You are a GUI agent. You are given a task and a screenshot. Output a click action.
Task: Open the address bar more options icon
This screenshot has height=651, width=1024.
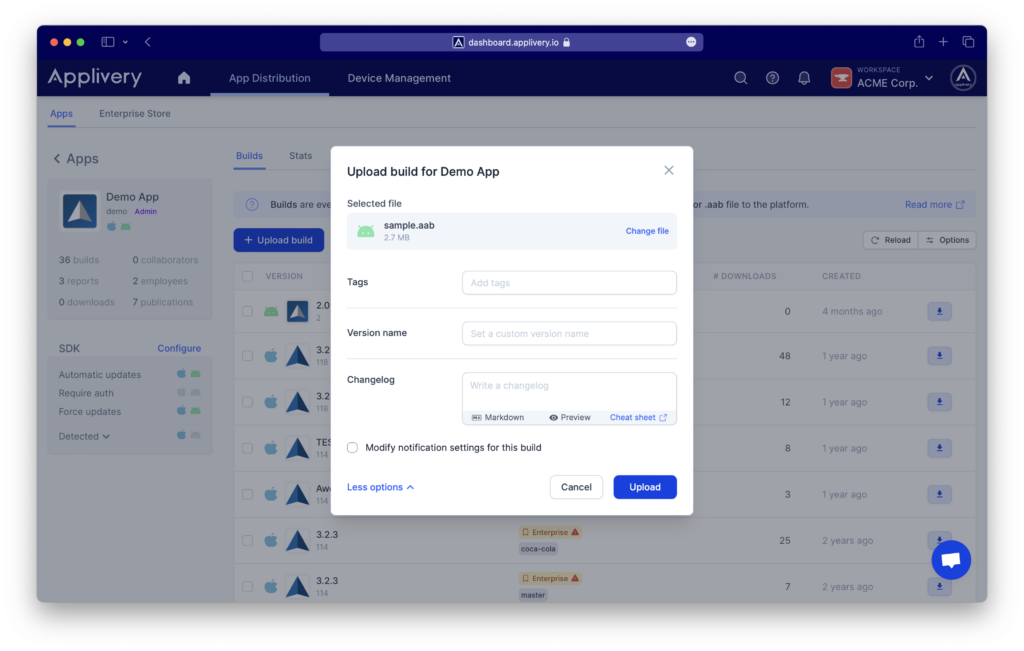click(x=691, y=42)
